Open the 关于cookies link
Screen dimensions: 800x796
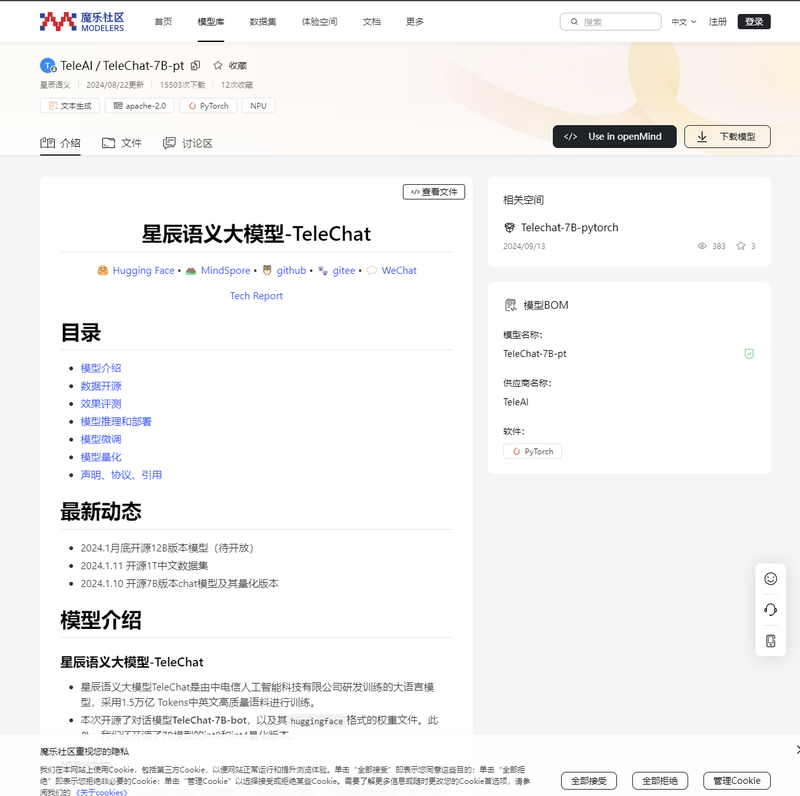coord(102,792)
